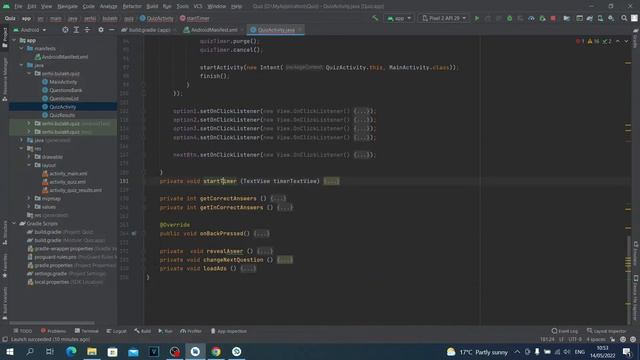Image resolution: width=640 pixels, height=360 pixels.
Task: Click Sync Project with Gradle Files icon
Action: coord(590,18)
